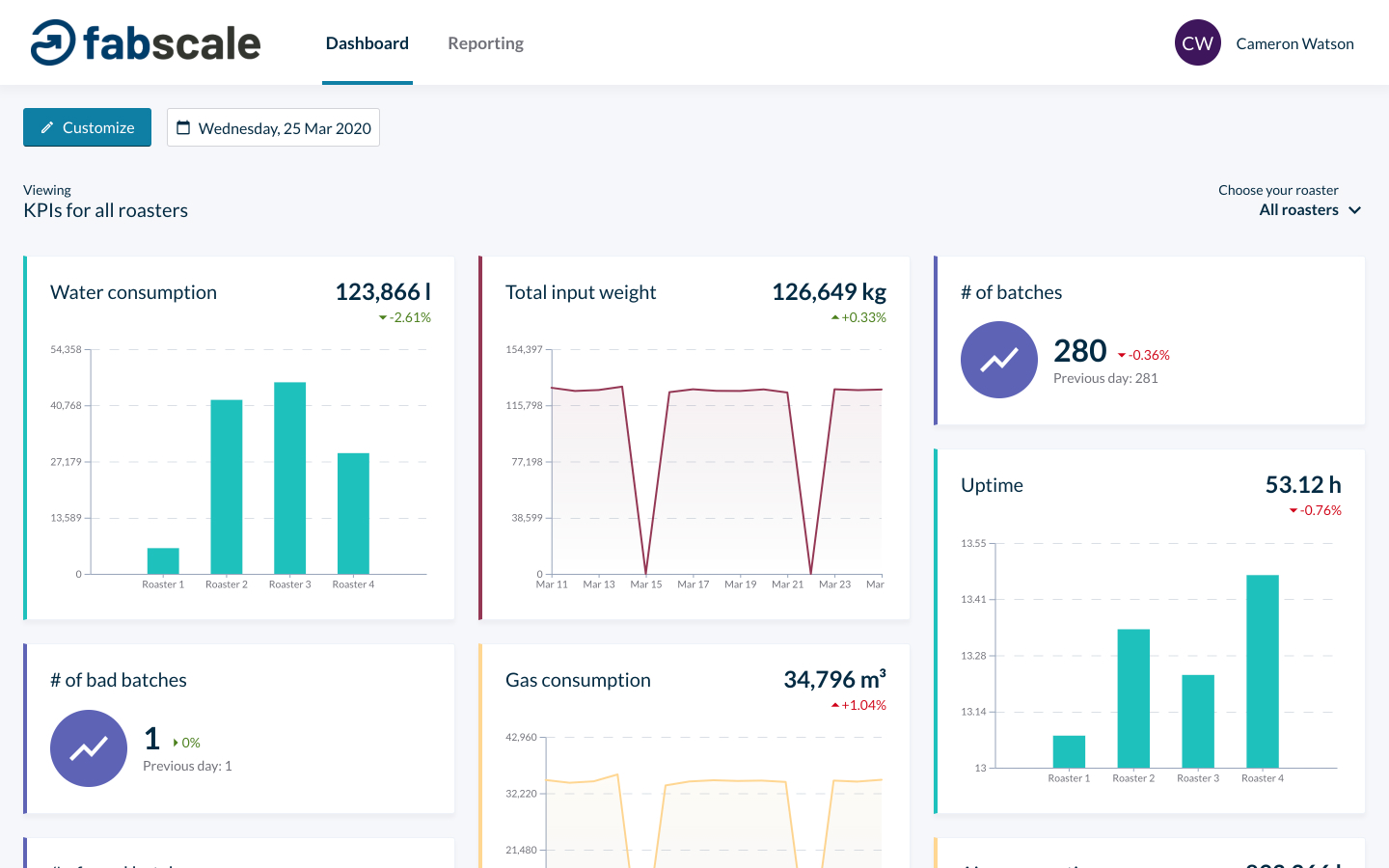Click the -0.76% uptime change indicator

pos(1316,510)
